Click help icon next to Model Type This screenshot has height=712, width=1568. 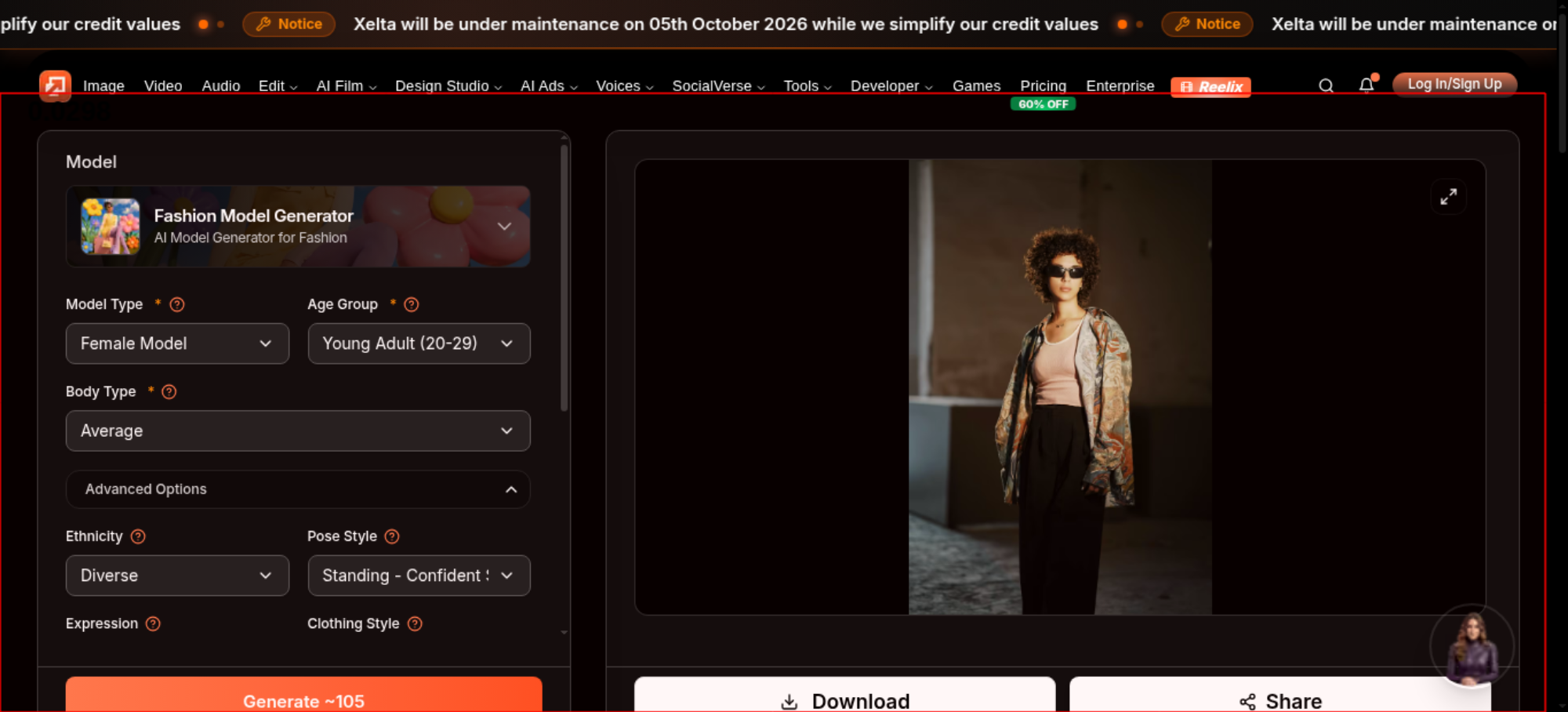pos(177,304)
